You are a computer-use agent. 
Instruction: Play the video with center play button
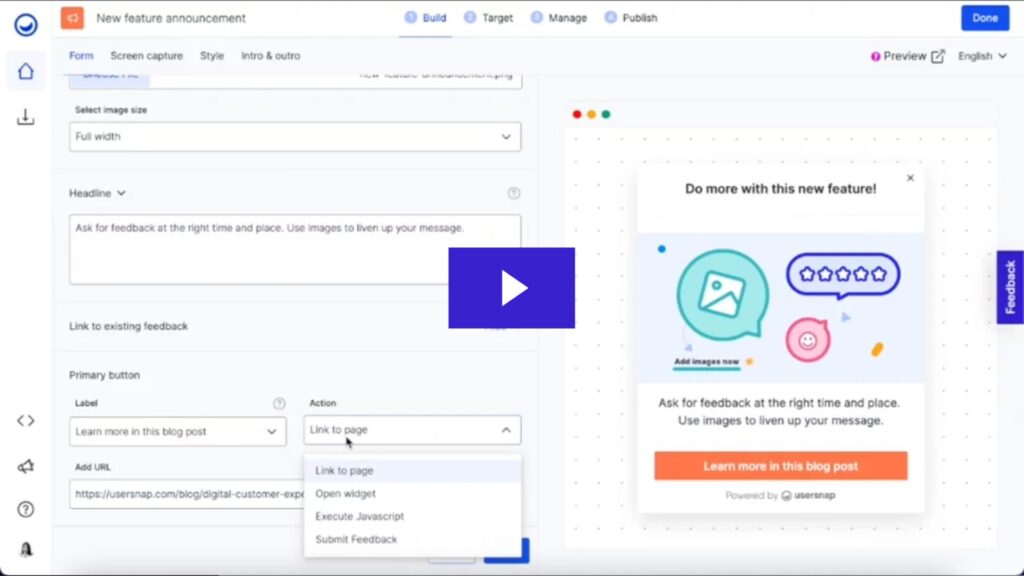tap(511, 288)
